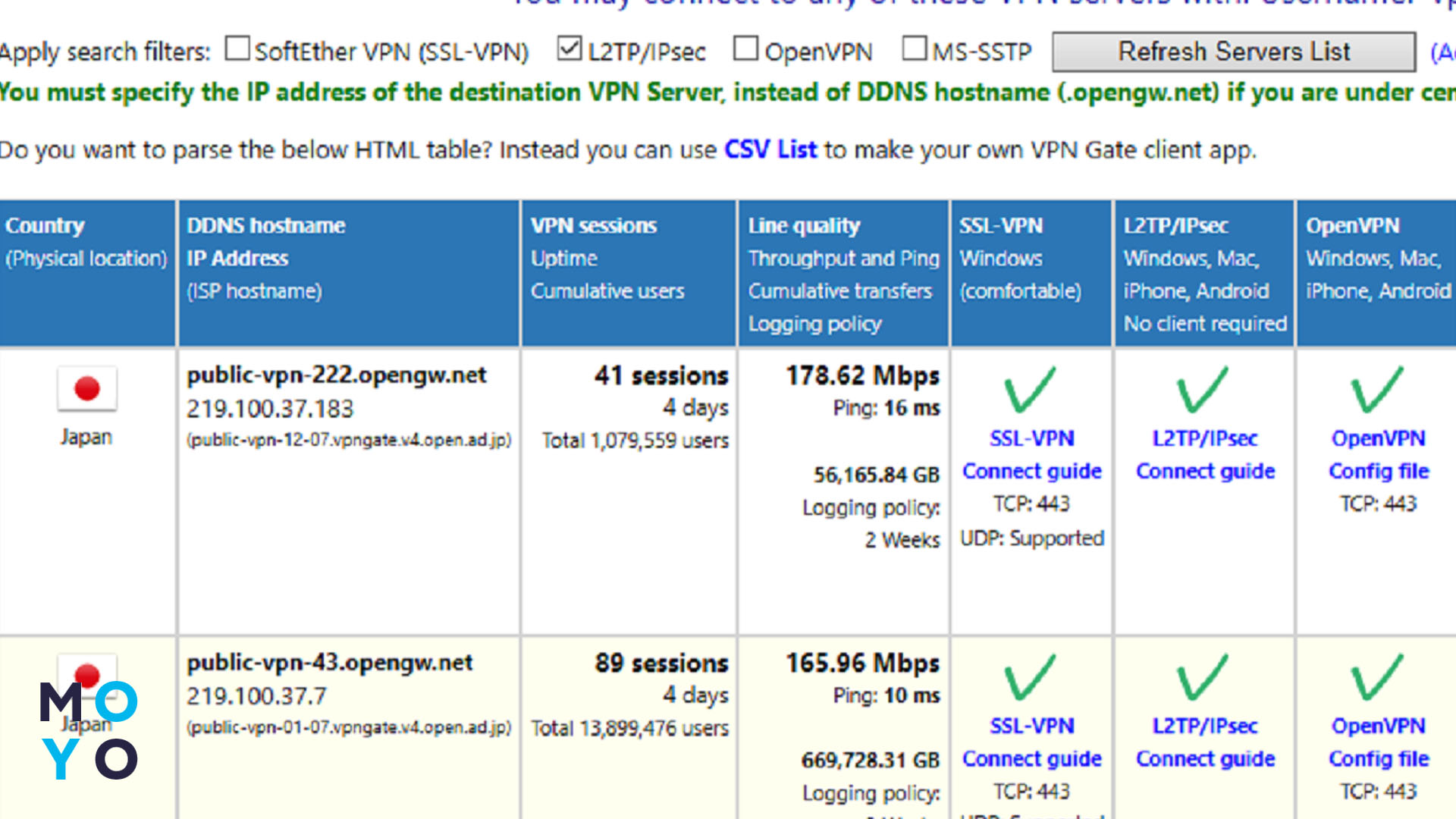Image resolution: width=1456 pixels, height=819 pixels.
Task: Click the Japan flag icon for public-vpn-222
Action: [x=87, y=388]
